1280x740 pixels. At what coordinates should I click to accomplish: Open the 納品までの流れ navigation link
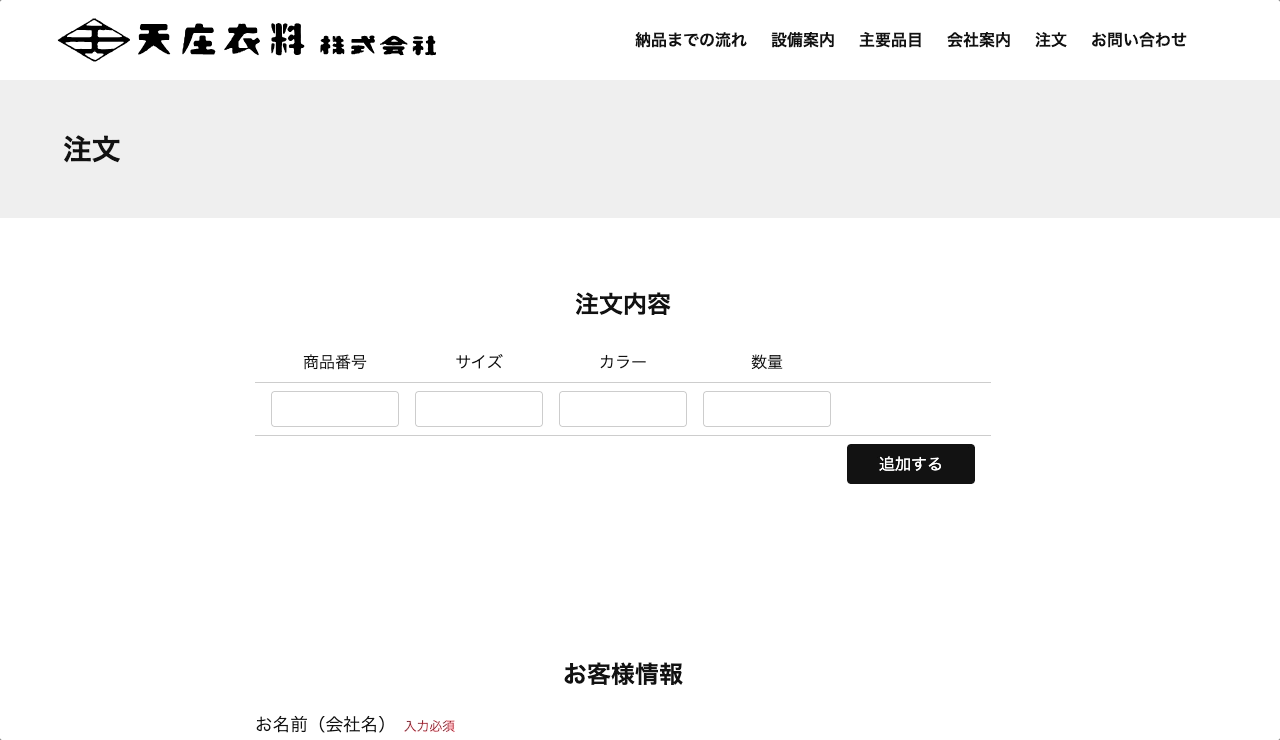tap(691, 40)
